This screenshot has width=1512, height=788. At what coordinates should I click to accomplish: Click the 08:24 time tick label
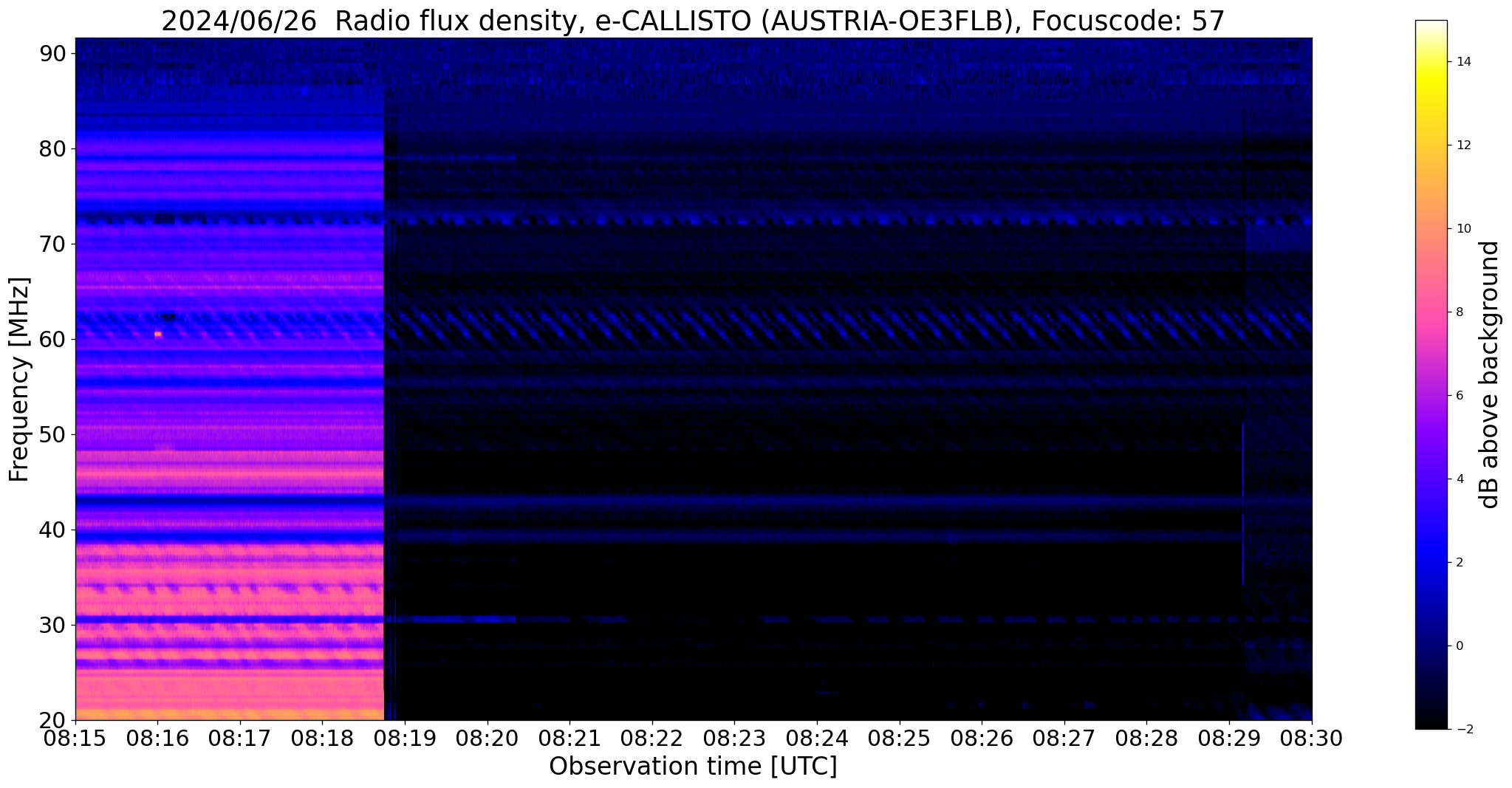(817, 738)
